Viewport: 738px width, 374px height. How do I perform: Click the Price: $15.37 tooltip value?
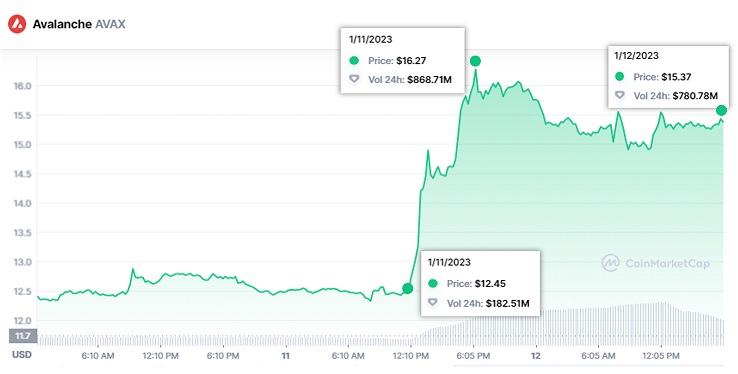(x=662, y=77)
